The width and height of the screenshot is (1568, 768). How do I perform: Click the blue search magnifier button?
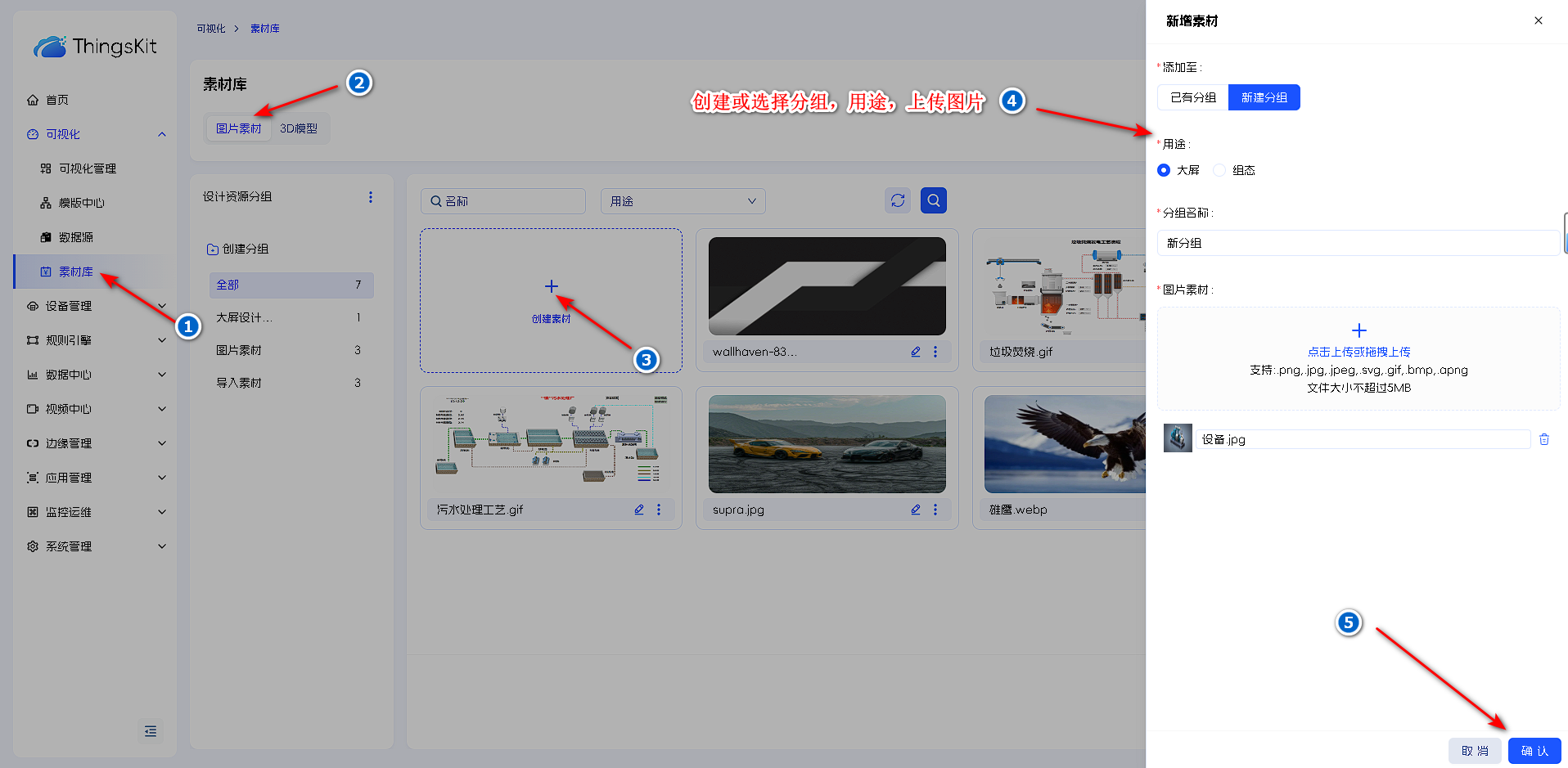click(933, 200)
